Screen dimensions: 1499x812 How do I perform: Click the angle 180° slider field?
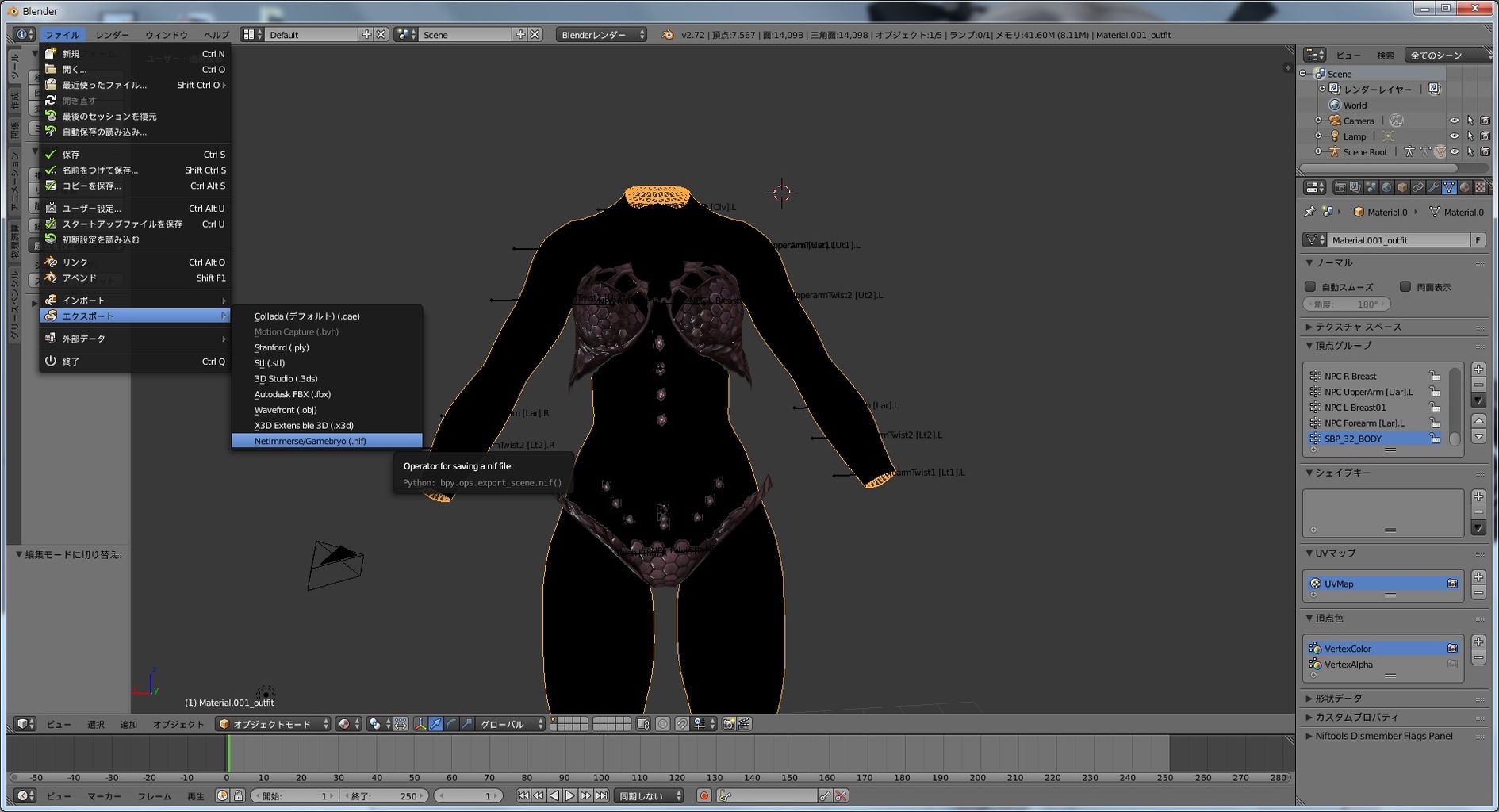(1347, 304)
